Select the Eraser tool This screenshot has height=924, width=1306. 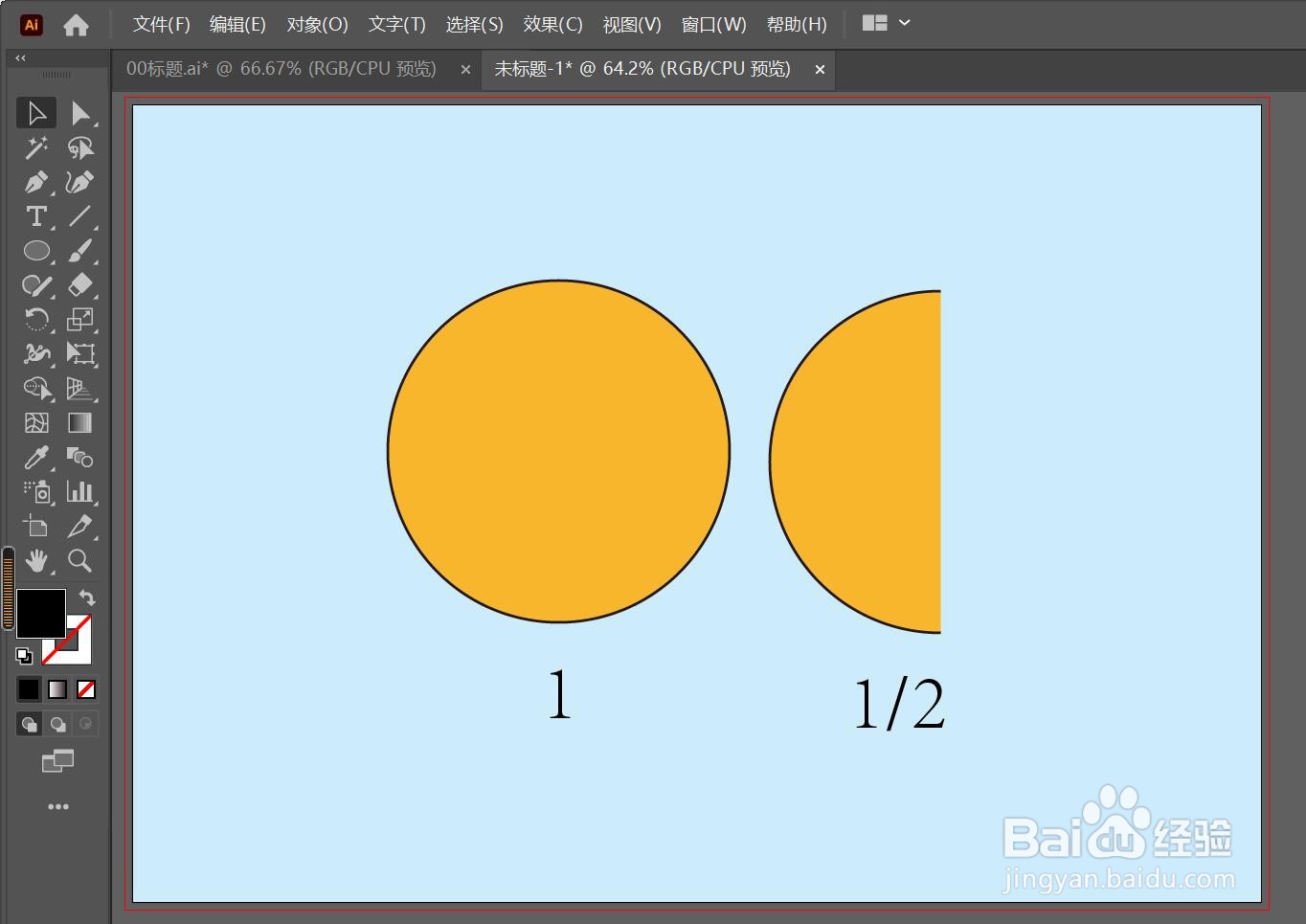[x=80, y=285]
